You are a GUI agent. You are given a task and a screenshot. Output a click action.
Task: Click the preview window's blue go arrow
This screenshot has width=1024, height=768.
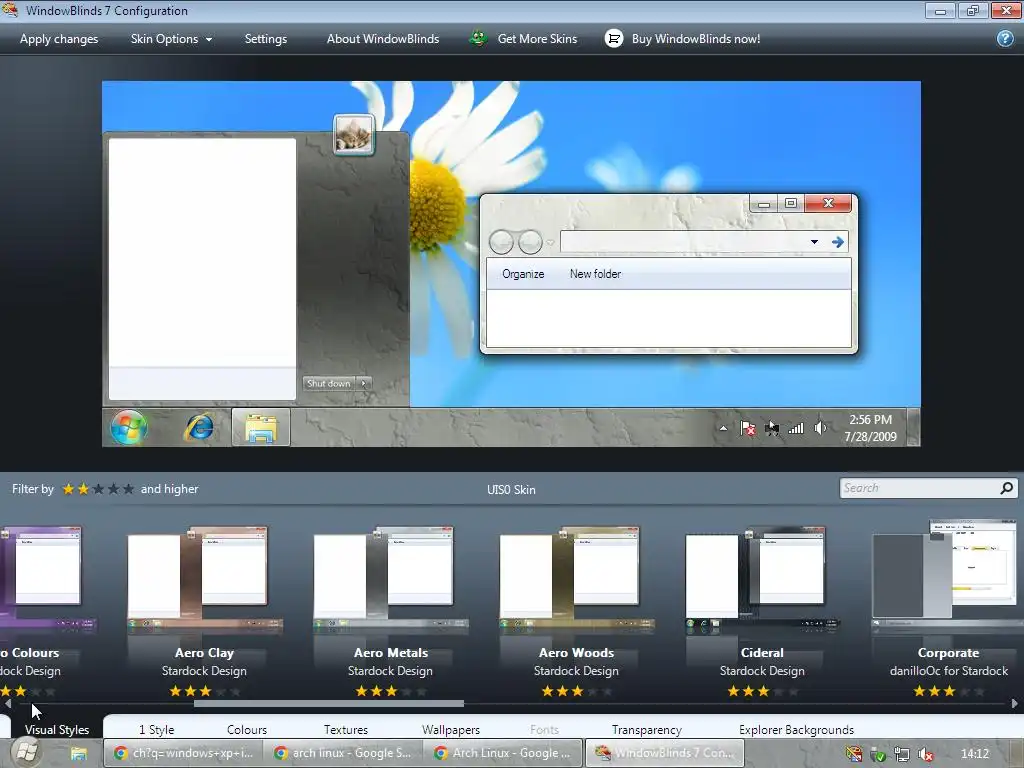(x=837, y=242)
